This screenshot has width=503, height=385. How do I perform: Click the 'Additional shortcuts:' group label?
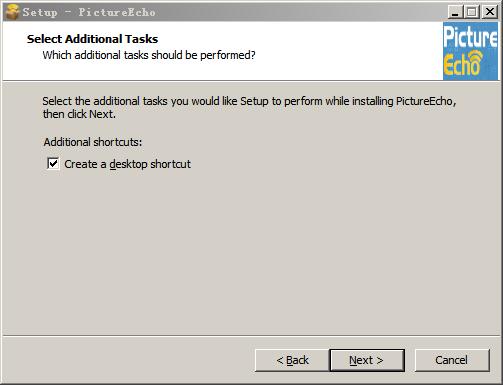point(93,142)
